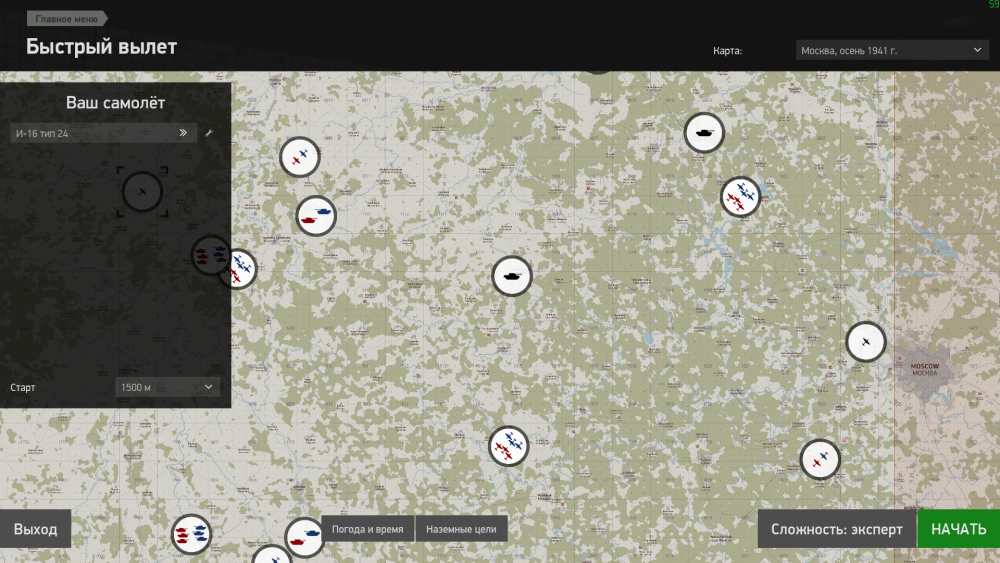
Task: Select the player plane marker in Ваш самолёт panel
Action: pos(142,191)
